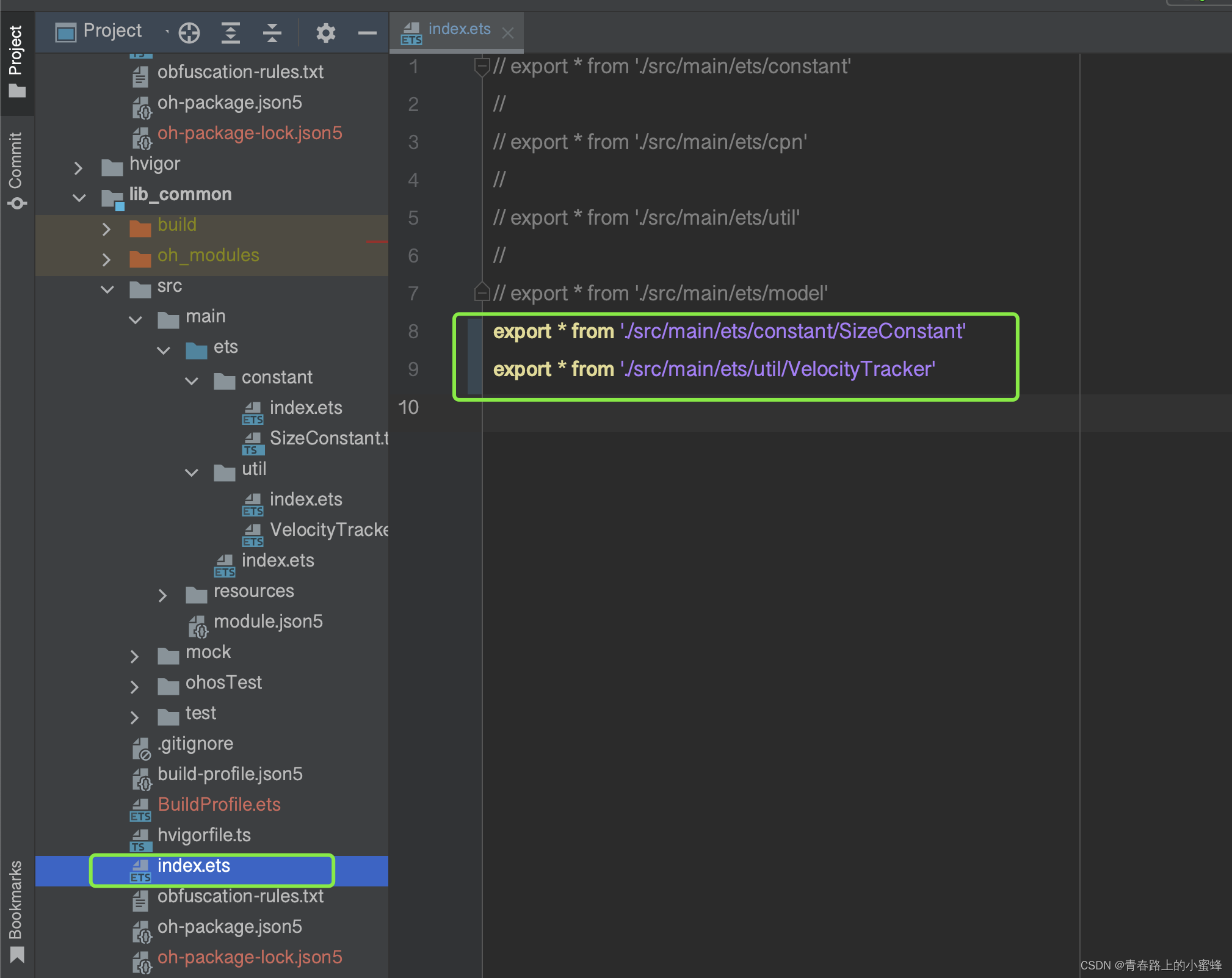Click the locate current file crosshair icon

click(x=189, y=32)
